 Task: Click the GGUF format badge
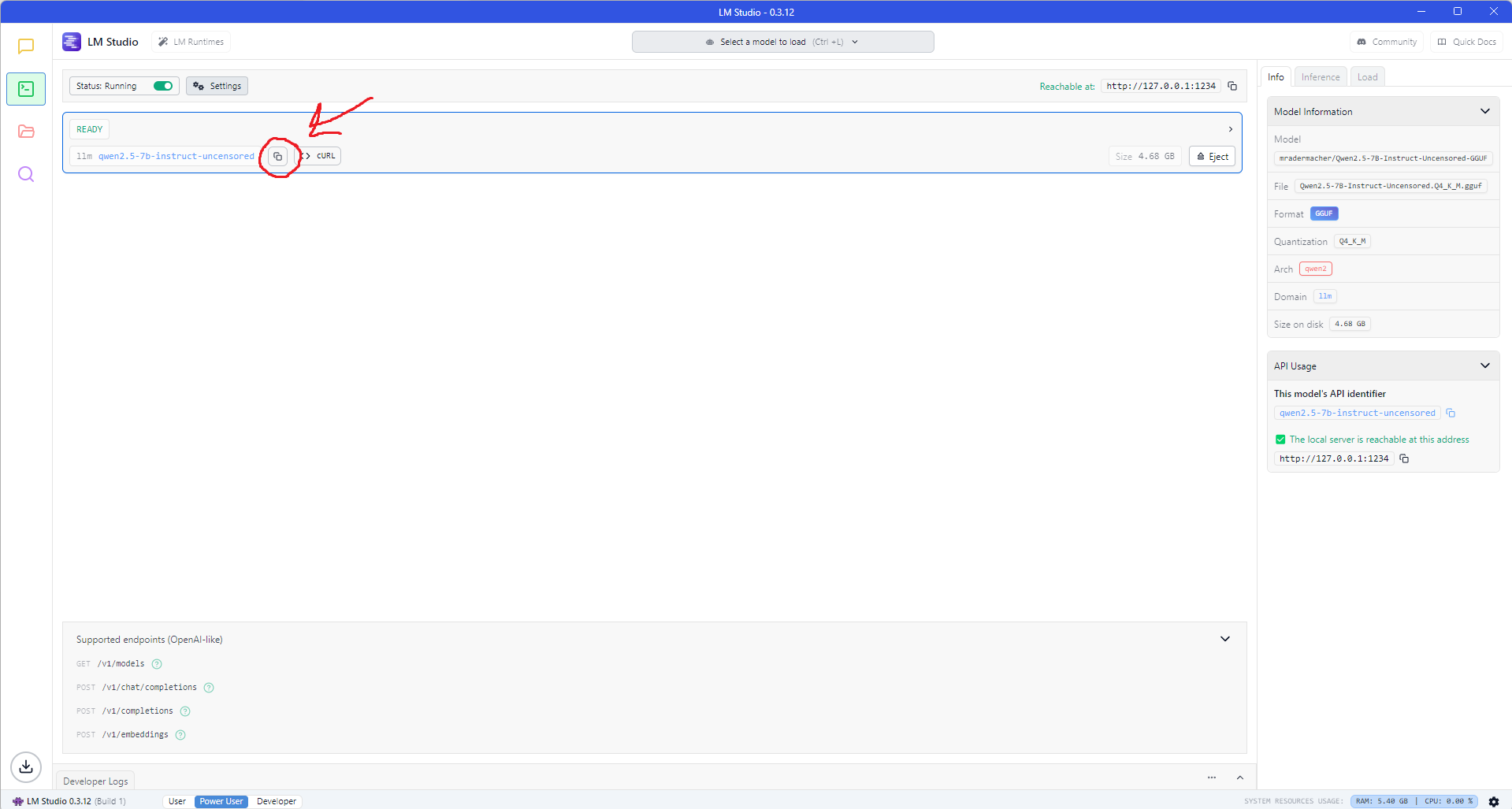click(x=1324, y=213)
